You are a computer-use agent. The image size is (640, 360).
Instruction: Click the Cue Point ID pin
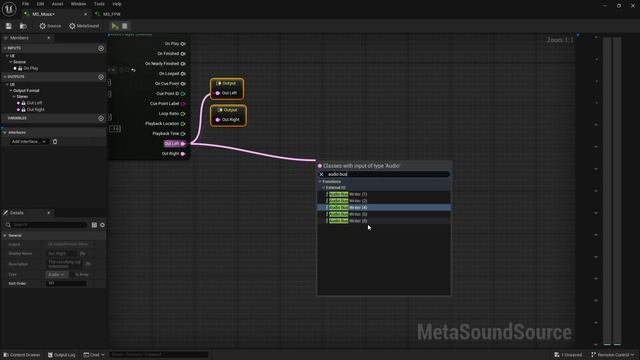click(x=183, y=94)
